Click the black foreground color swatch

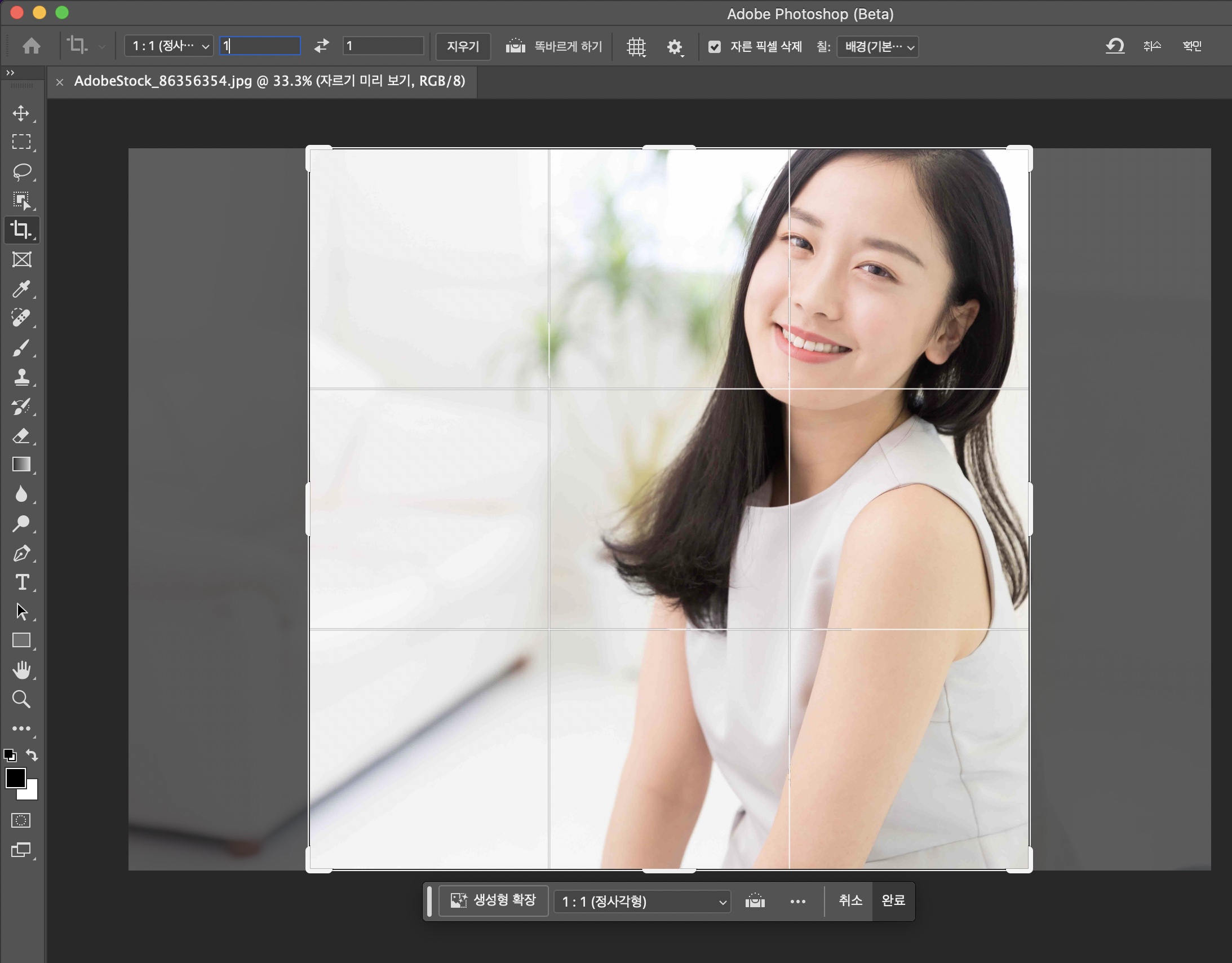[x=15, y=778]
